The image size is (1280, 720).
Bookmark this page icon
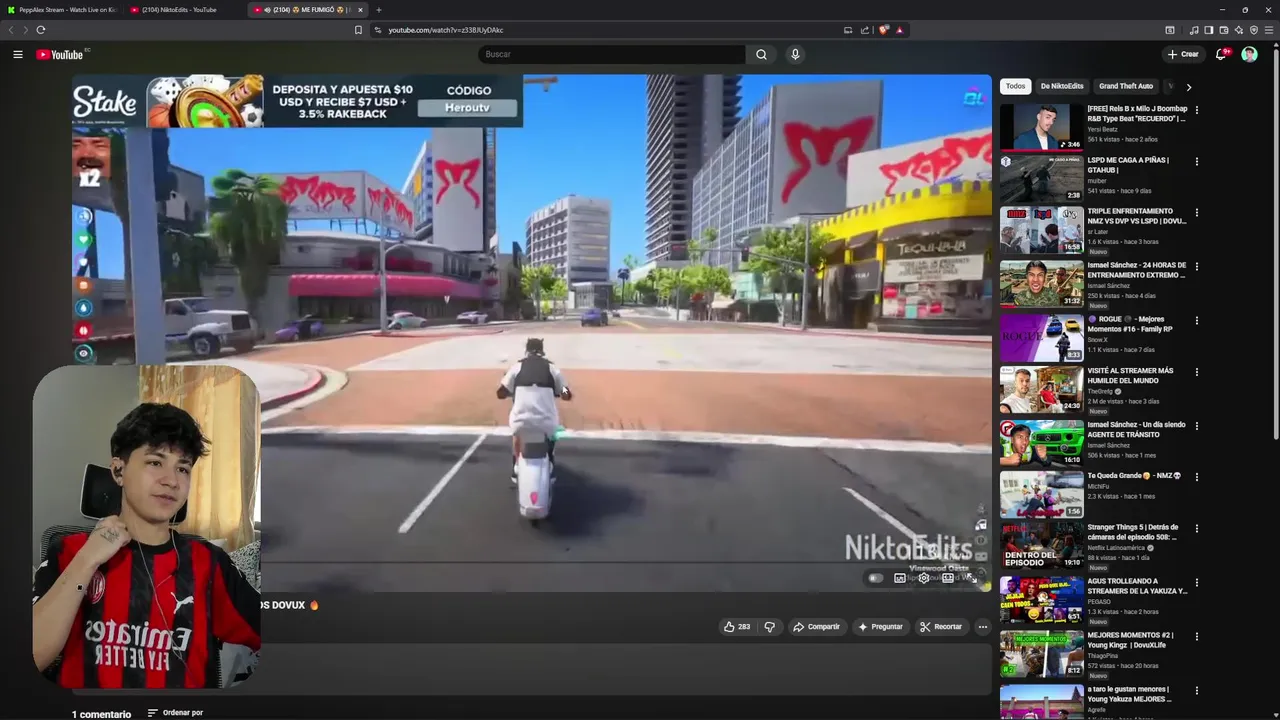pyautogui.click(x=358, y=30)
